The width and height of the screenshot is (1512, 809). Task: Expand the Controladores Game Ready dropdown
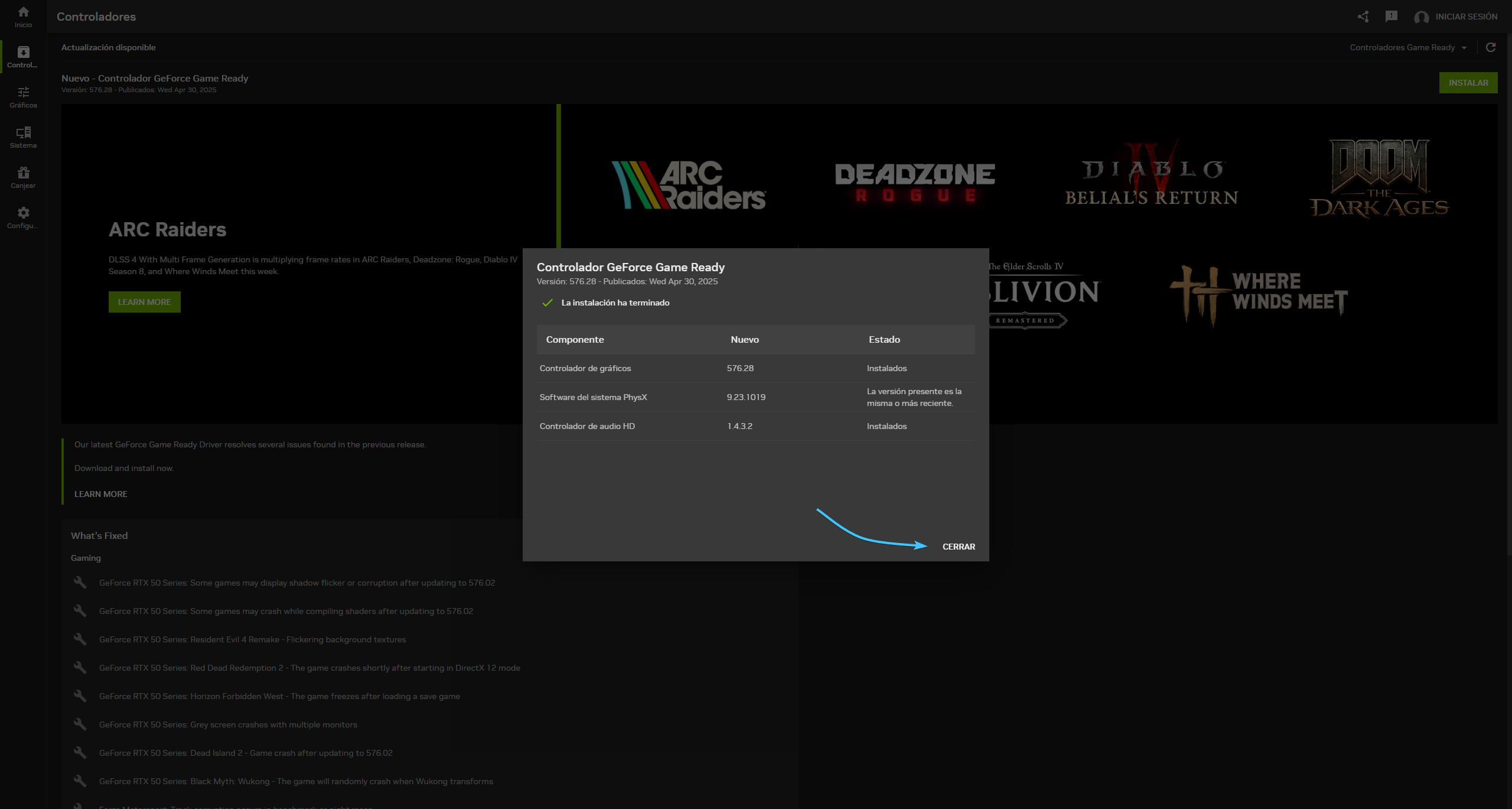1408,47
